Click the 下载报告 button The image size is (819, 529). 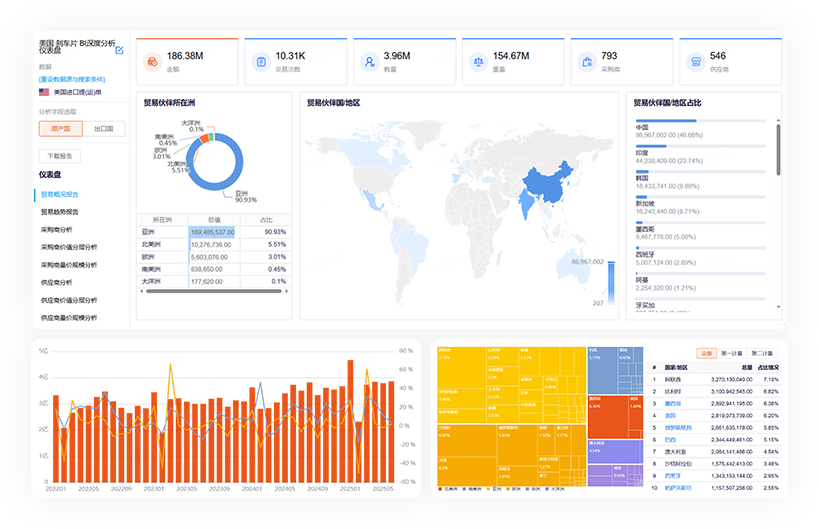tap(60, 156)
